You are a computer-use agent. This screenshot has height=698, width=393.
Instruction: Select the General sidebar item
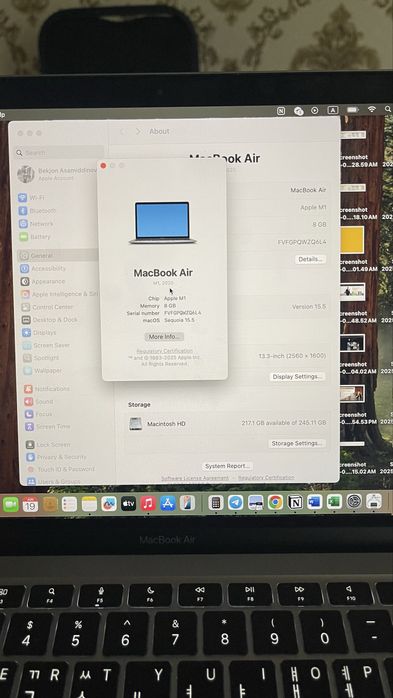coord(57,256)
